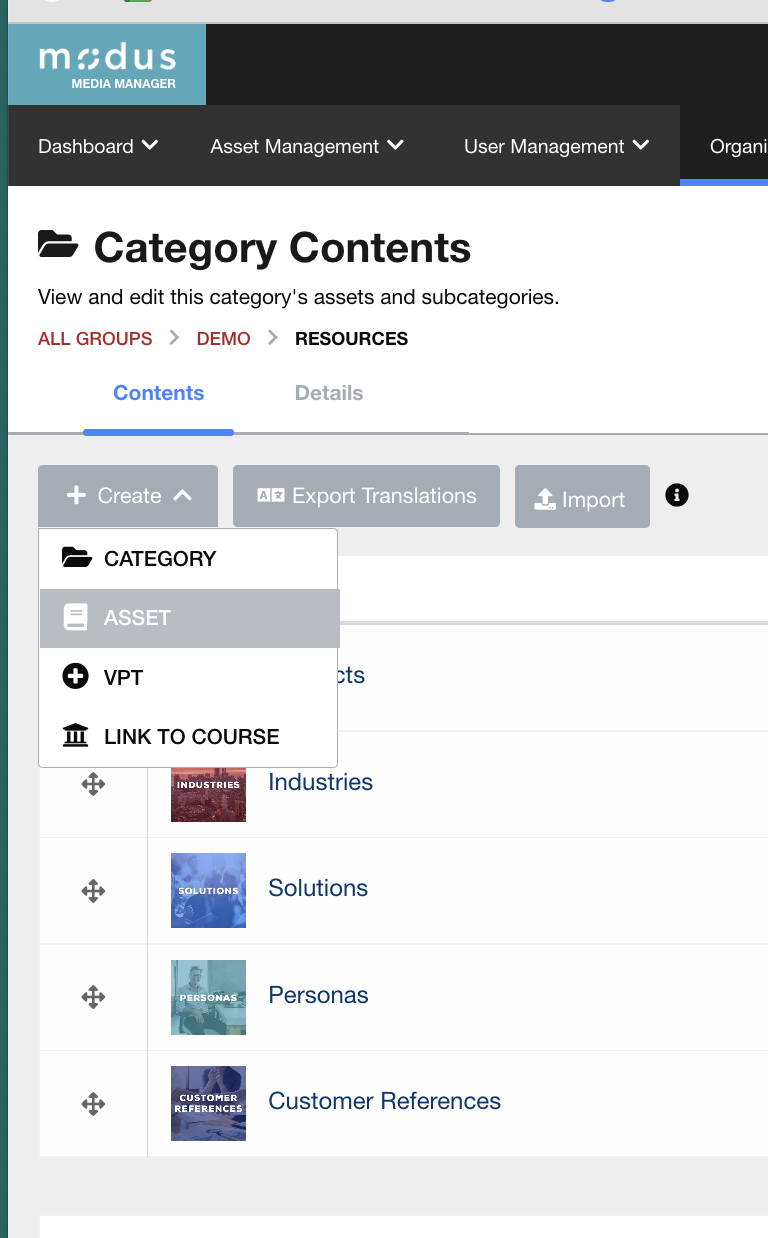Expand the User Management menu
Viewport: 768px width, 1238px height.
click(556, 146)
